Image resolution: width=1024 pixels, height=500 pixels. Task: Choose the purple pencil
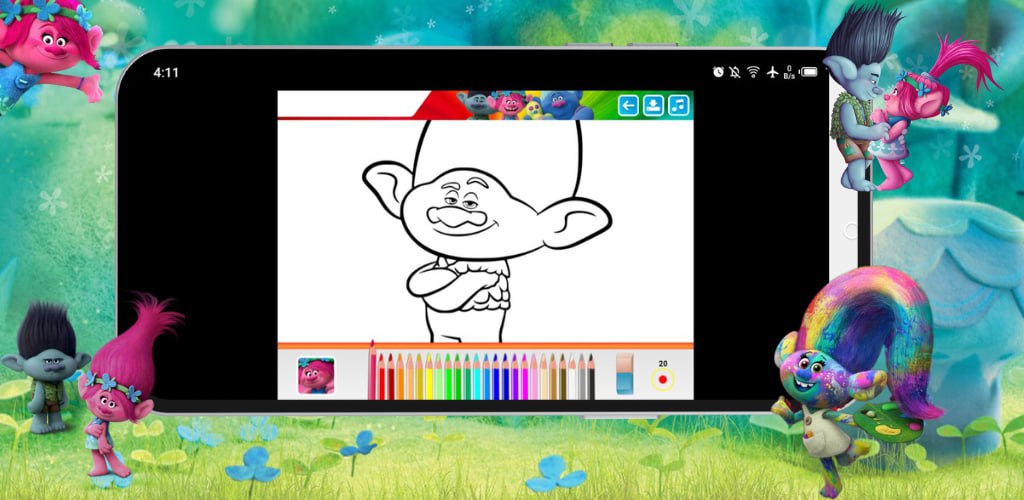tap(515, 377)
